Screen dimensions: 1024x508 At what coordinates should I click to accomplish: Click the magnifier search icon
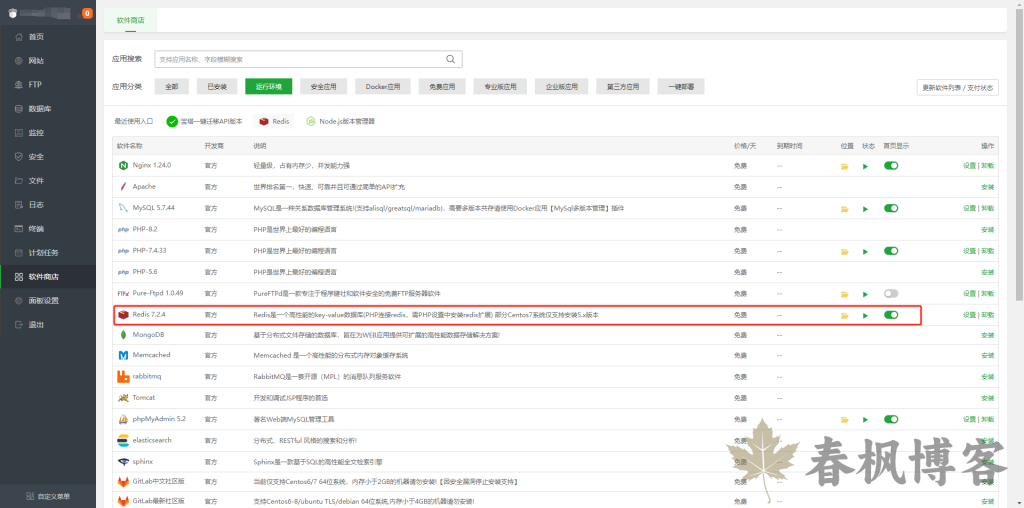[451, 59]
